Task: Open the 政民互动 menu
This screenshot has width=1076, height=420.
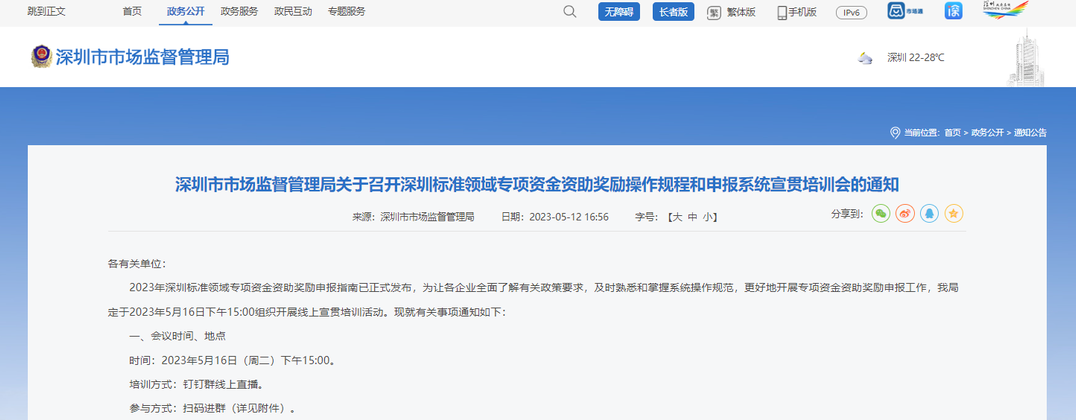Action: click(292, 12)
